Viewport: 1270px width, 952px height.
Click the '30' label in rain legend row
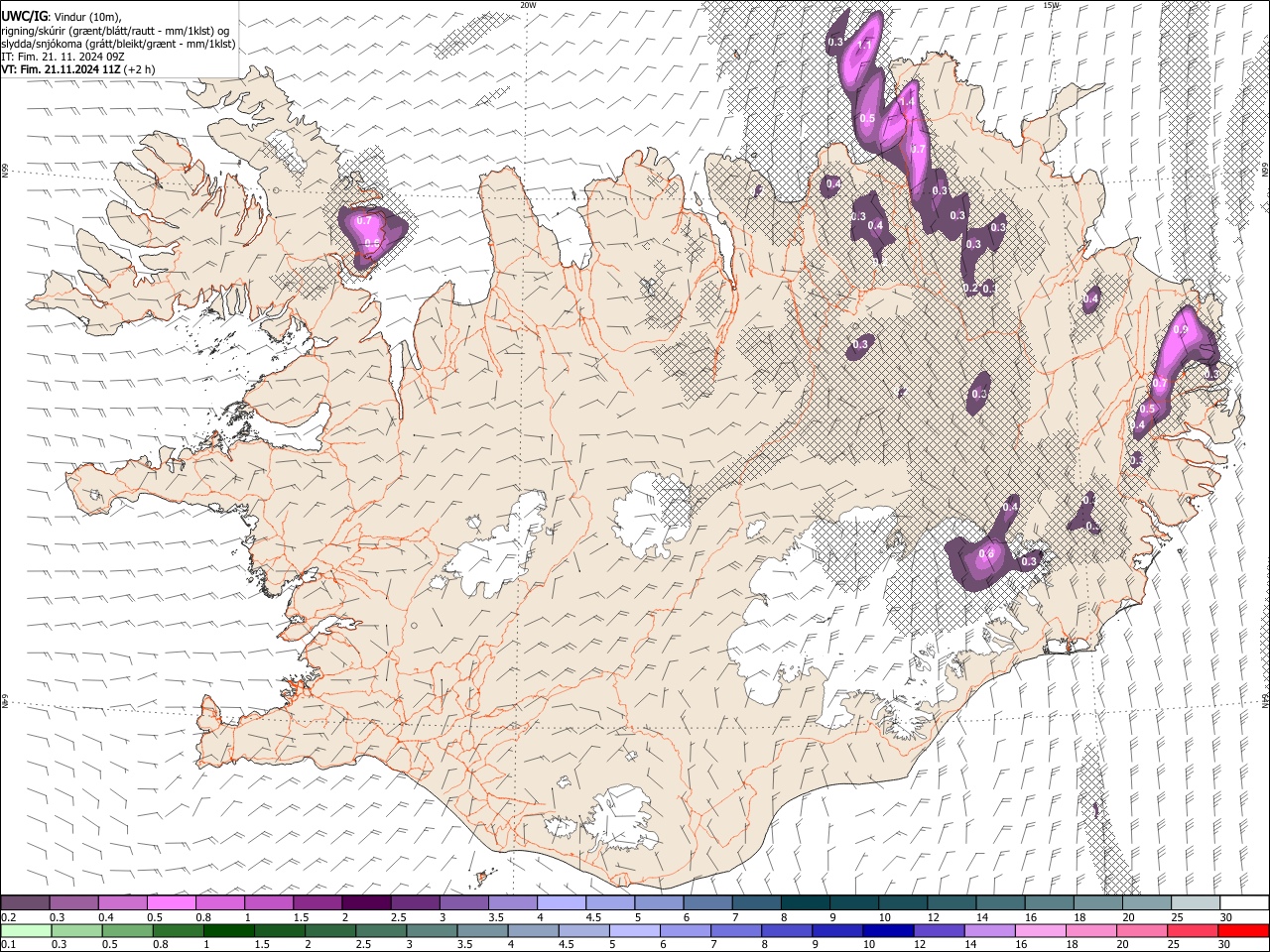1223,945
